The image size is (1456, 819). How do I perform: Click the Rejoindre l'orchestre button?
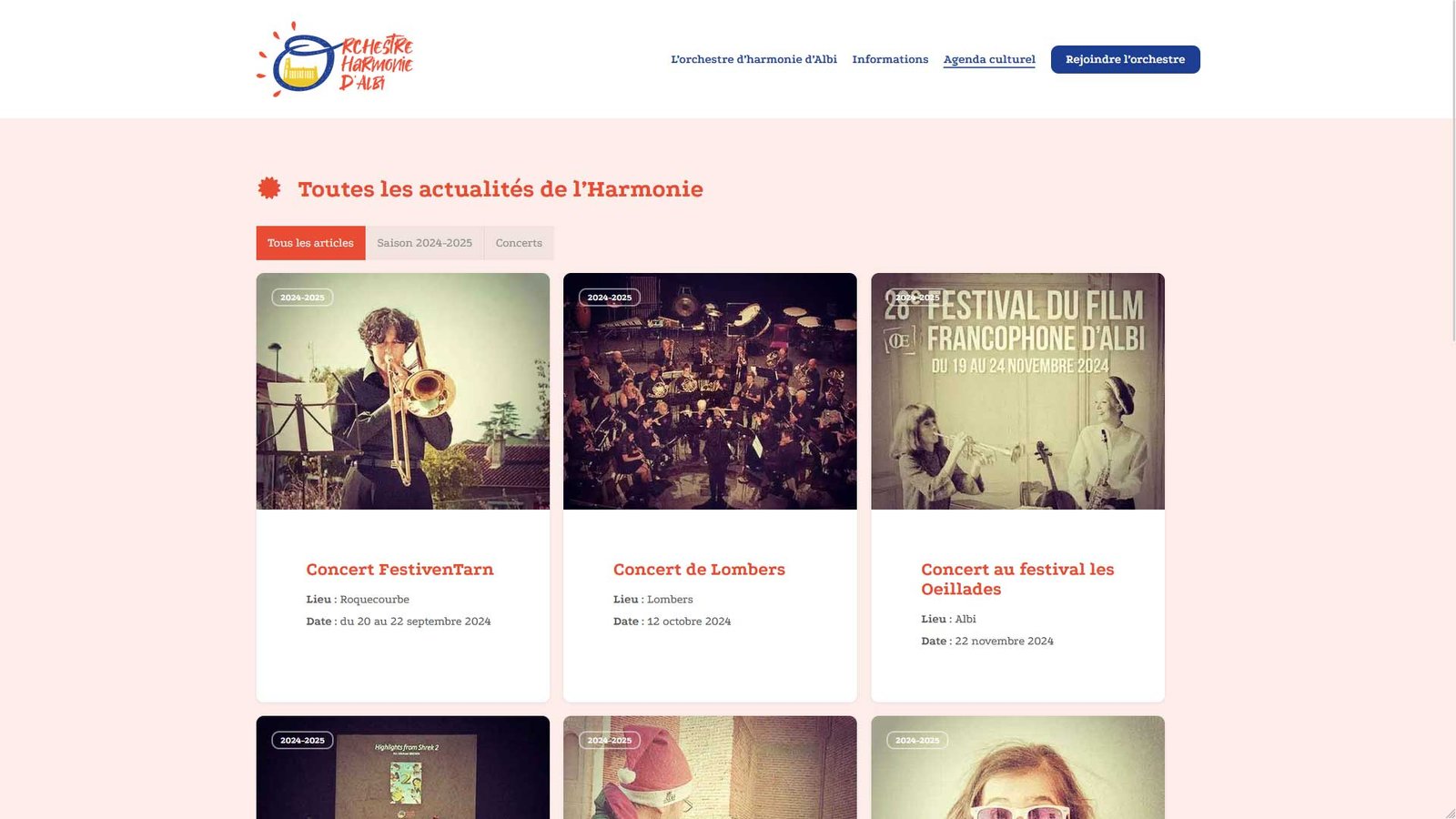click(1125, 59)
